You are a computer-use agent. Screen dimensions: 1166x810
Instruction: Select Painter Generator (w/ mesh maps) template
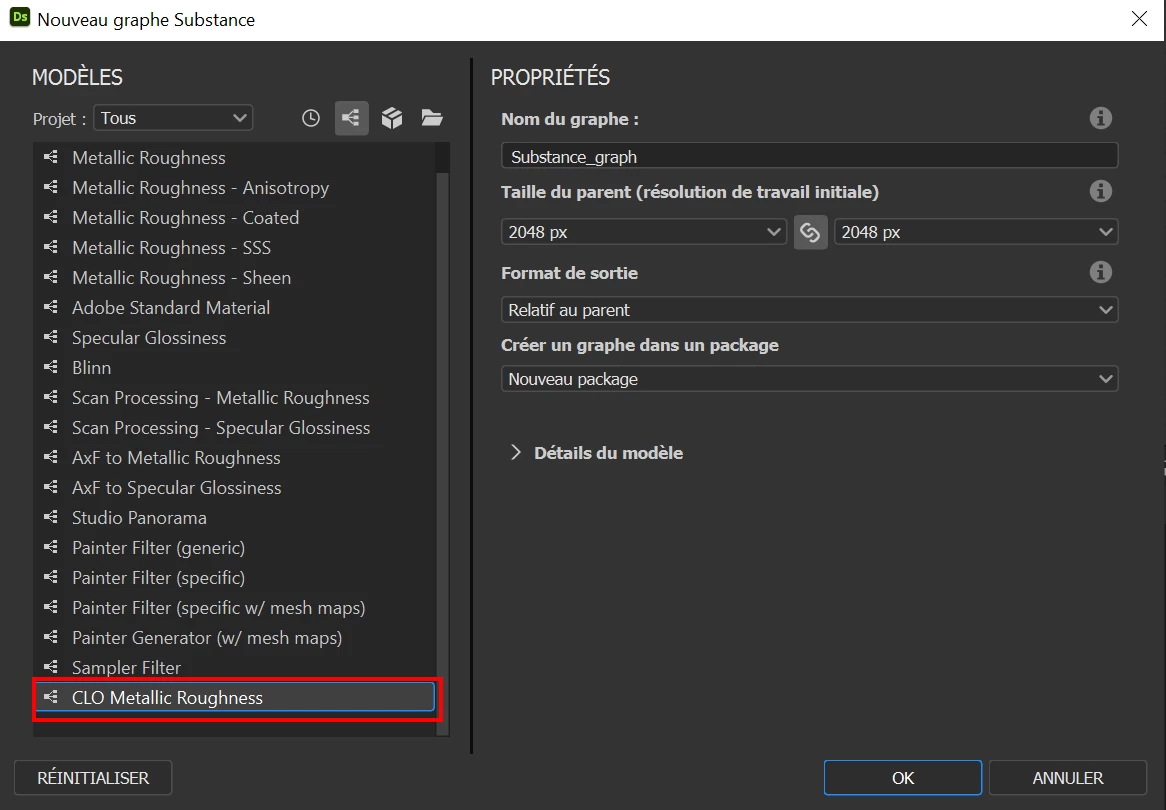tap(234, 637)
